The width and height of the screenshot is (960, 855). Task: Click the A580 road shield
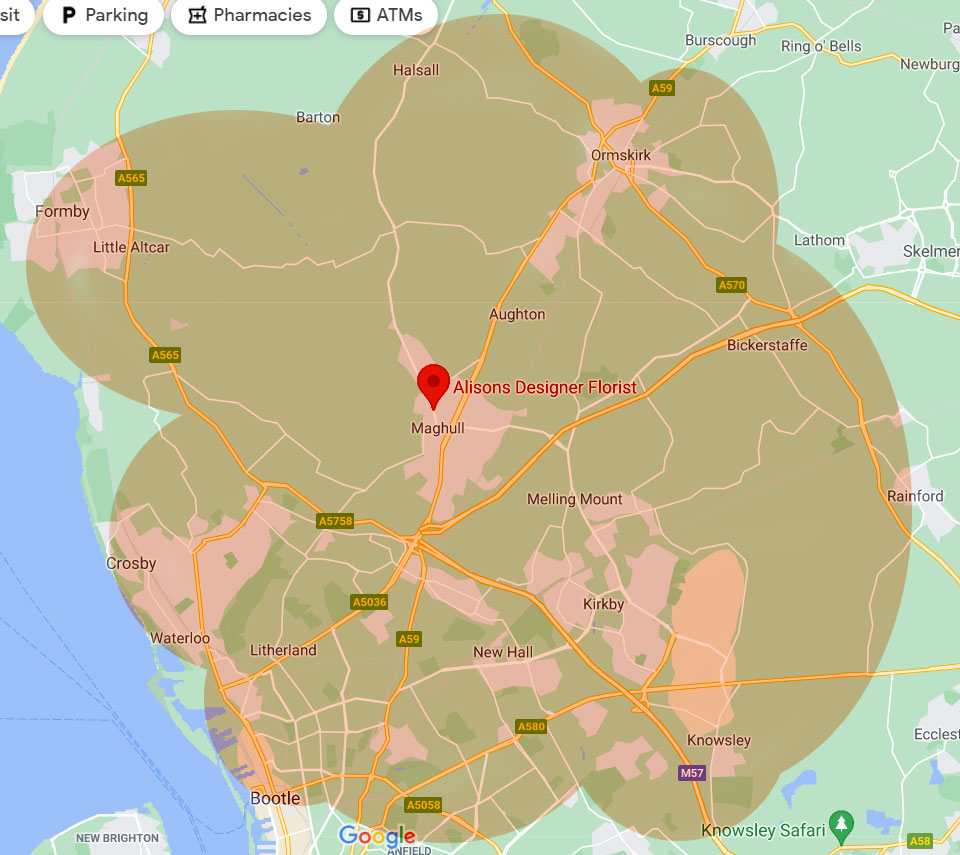tap(531, 727)
